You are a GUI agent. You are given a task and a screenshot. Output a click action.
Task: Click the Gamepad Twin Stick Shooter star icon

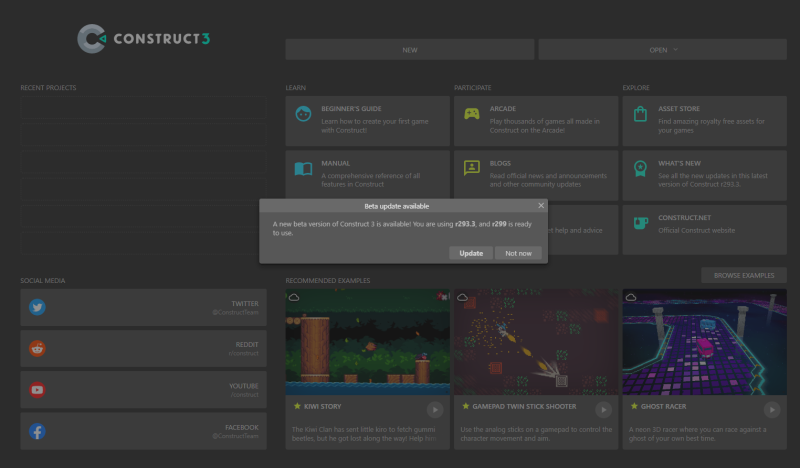click(465, 406)
